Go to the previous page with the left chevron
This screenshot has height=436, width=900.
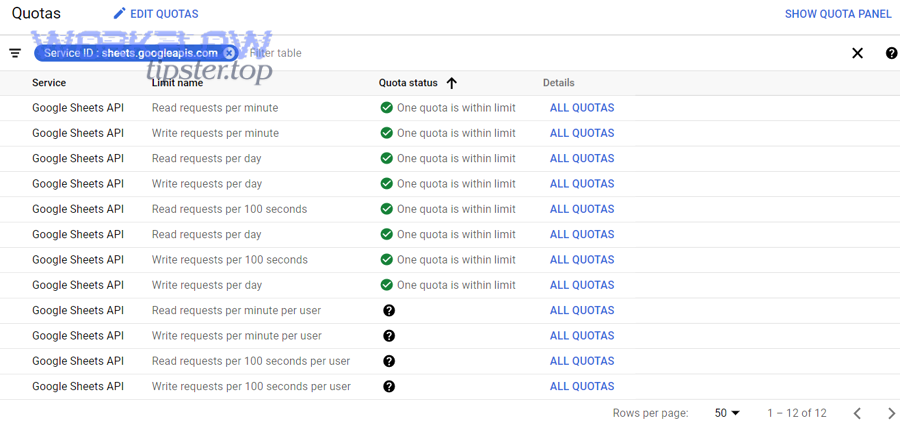pos(857,413)
